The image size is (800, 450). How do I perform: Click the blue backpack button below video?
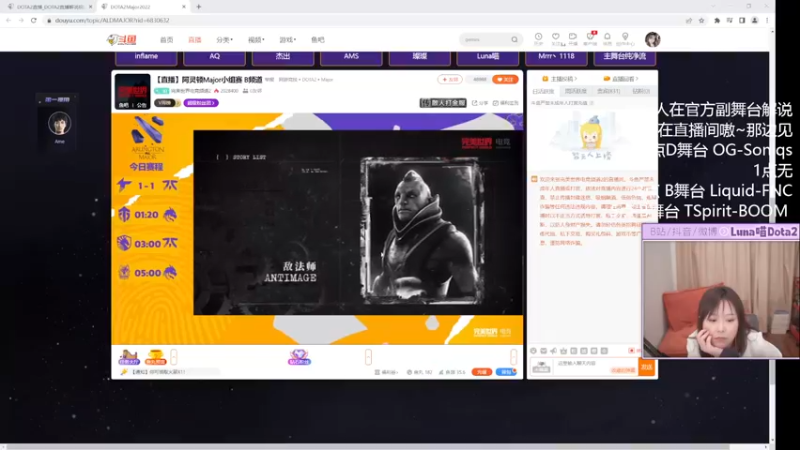506,372
